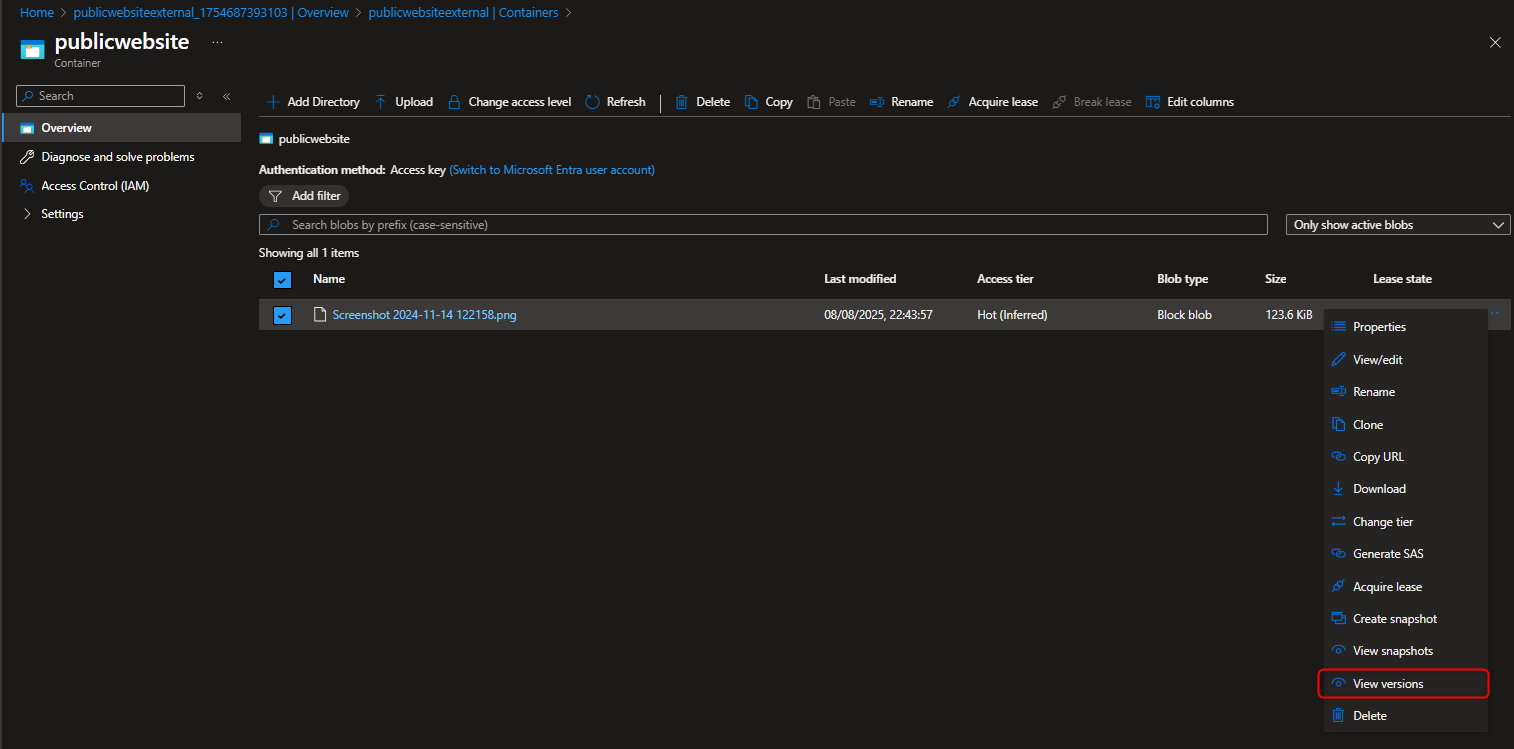1514x749 pixels.
Task: Deselect the Screenshot 2024-11-14 blob checkbox
Action: point(282,314)
